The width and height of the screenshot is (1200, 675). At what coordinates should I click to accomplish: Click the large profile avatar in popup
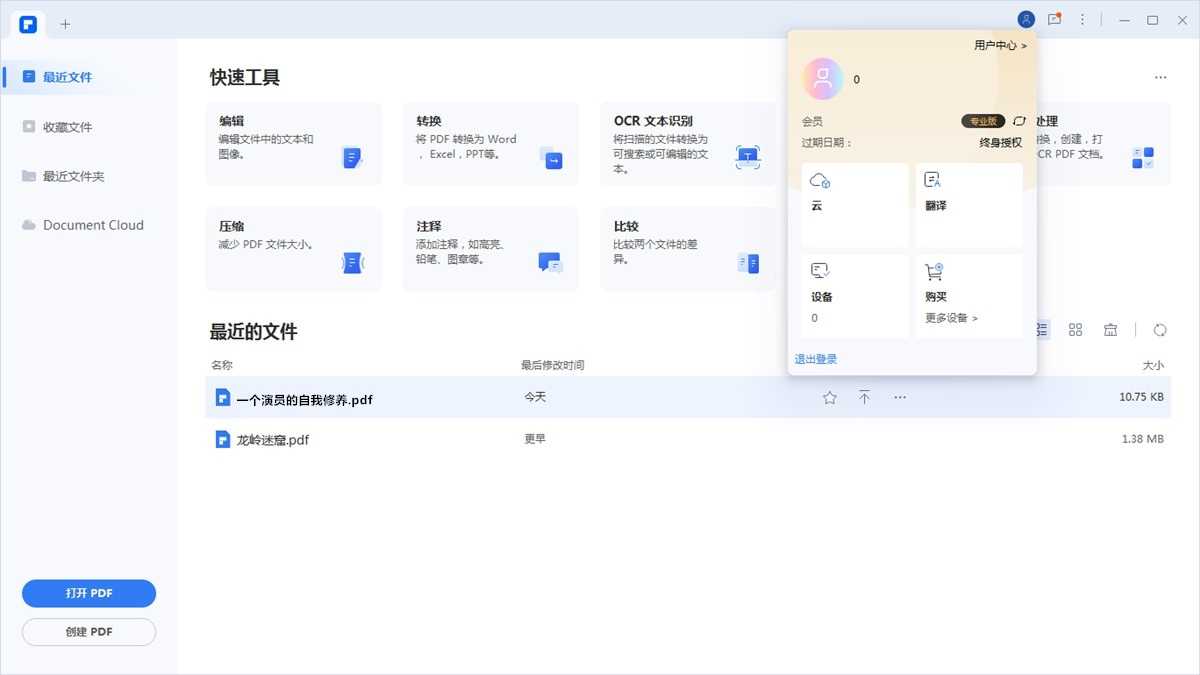823,79
